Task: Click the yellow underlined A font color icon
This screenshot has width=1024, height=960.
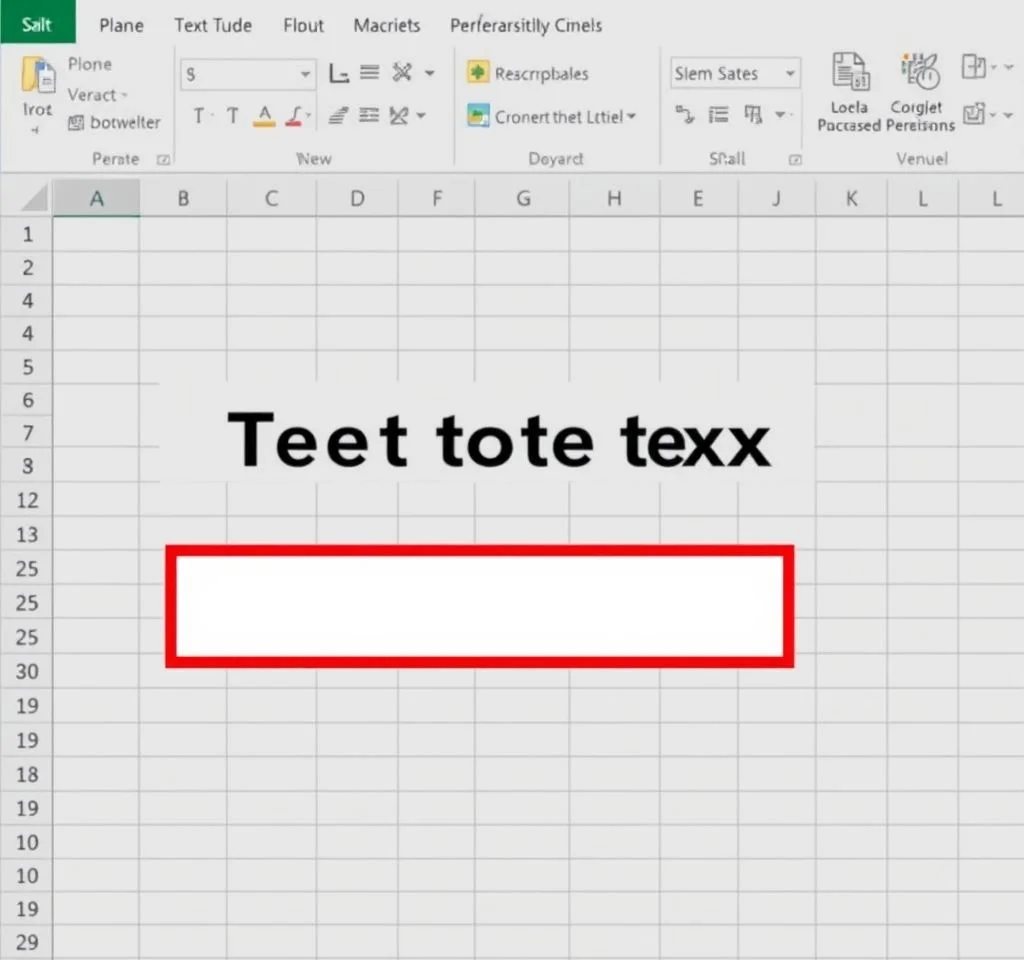Action: [x=264, y=116]
